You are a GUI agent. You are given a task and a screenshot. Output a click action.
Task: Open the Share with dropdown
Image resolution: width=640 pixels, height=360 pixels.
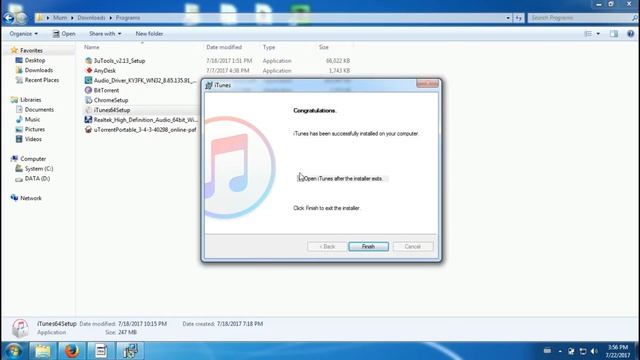pyautogui.click(x=105, y=34)
